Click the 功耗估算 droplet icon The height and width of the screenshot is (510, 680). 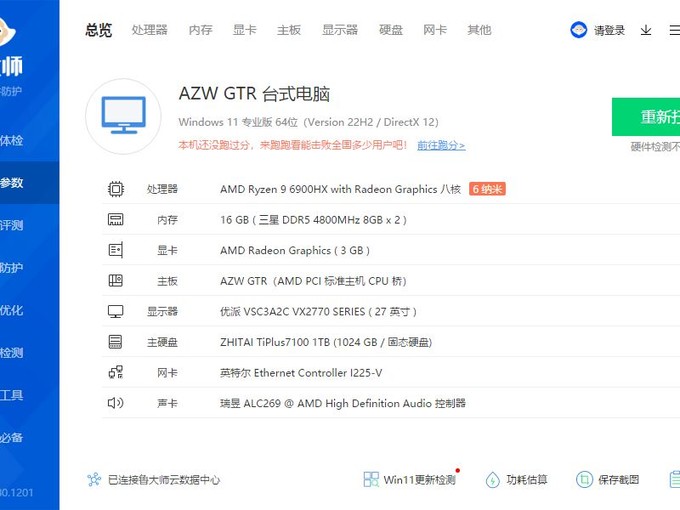click(493, 479)
